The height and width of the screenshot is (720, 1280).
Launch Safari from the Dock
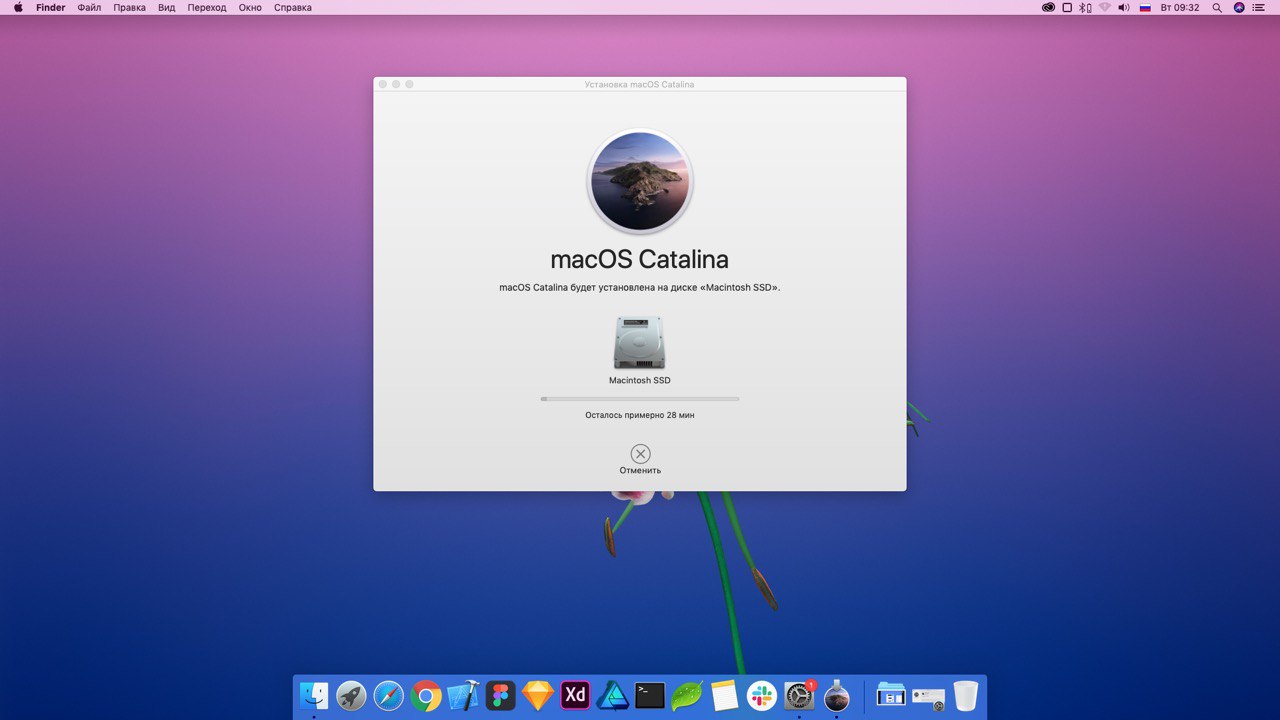(x=389, y=696)
